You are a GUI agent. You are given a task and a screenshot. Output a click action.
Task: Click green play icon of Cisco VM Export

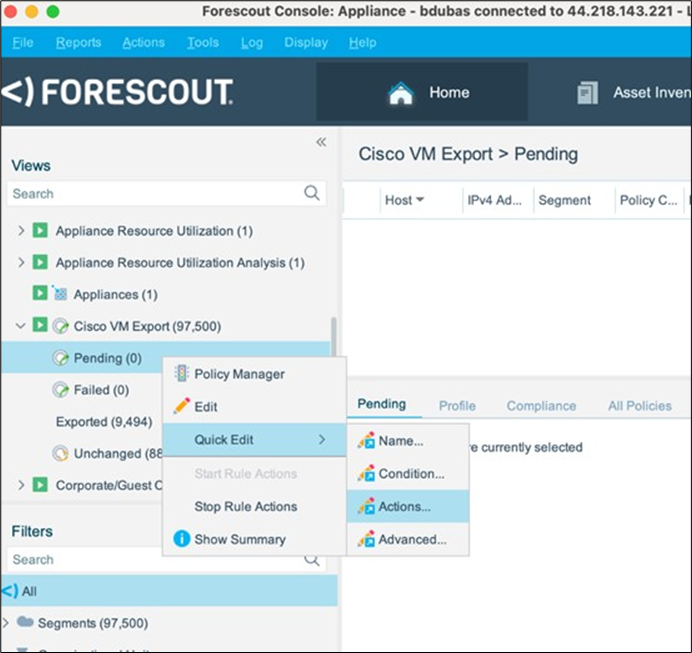[40, 324]
